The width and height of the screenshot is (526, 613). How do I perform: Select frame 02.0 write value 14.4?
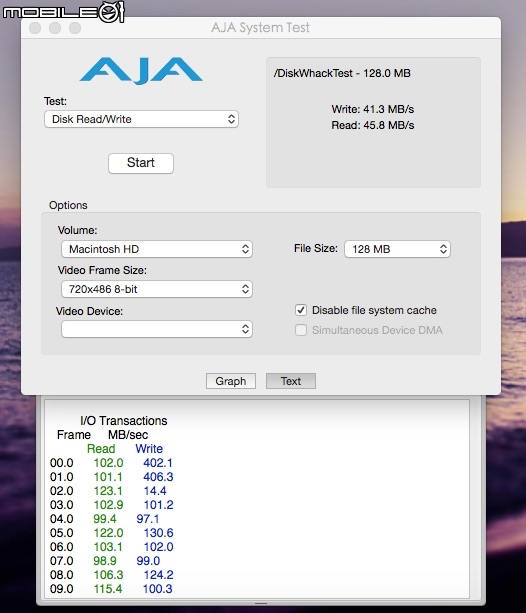click(155, 491)
